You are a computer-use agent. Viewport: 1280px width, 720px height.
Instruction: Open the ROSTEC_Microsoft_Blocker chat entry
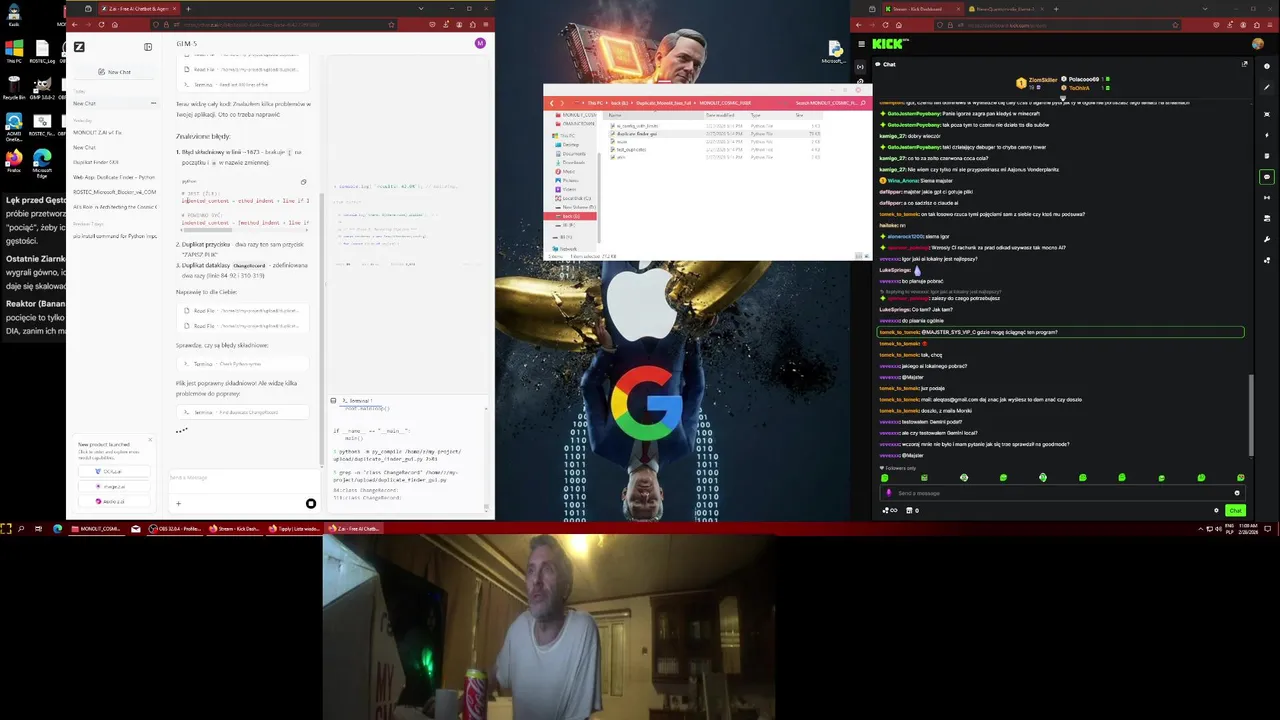(114, 192)
